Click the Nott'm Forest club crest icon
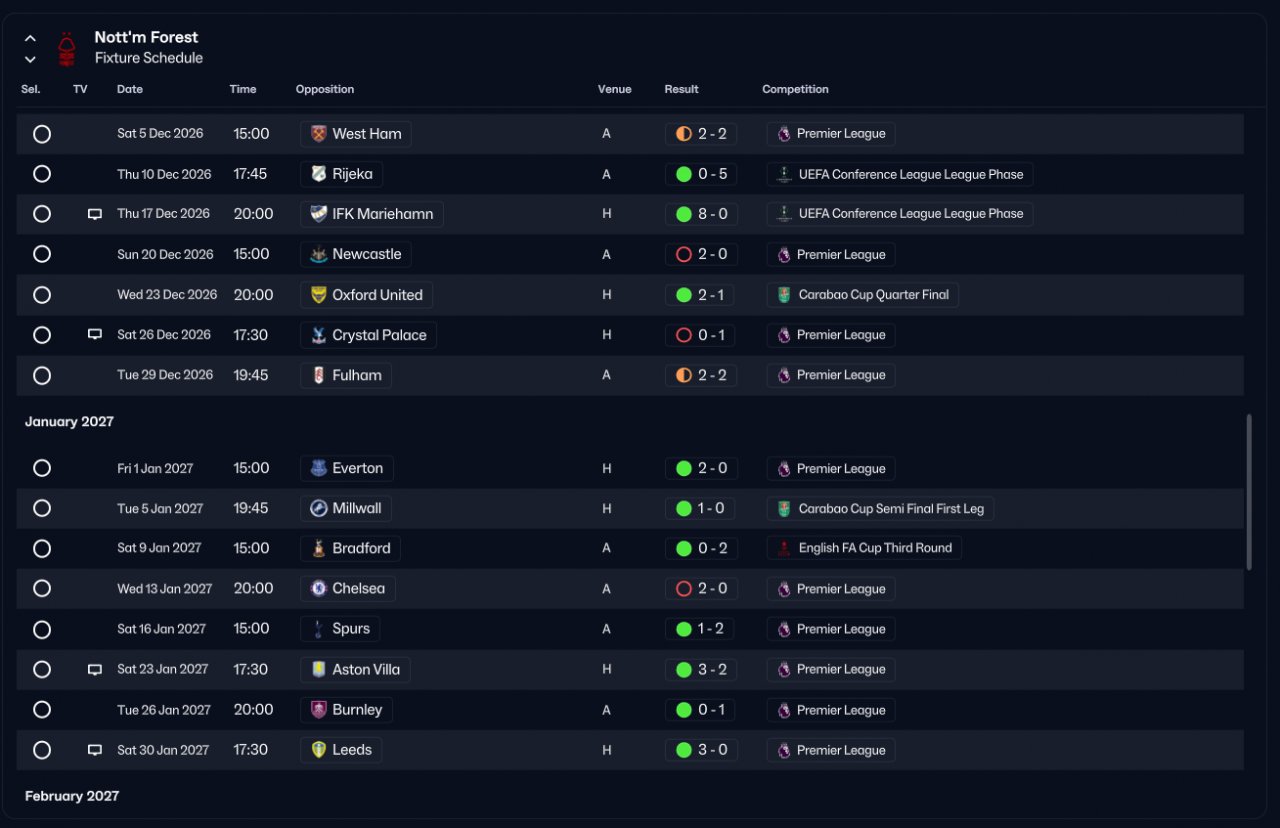Viewport: 1280px width, 828px height. [66, 49]
